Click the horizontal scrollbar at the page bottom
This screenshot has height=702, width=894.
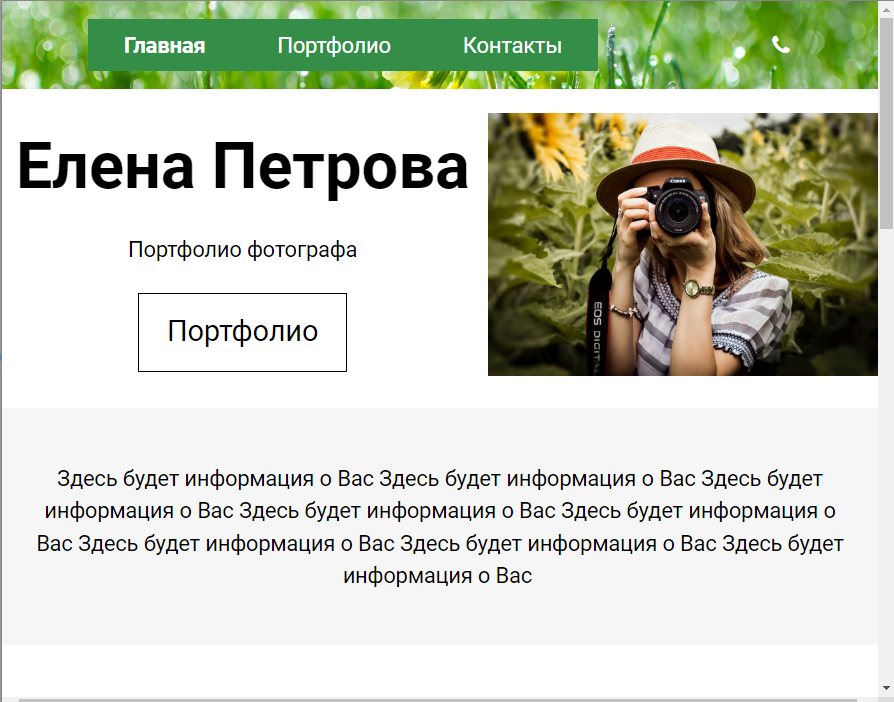pyautogui.click(x=438, y=699)
